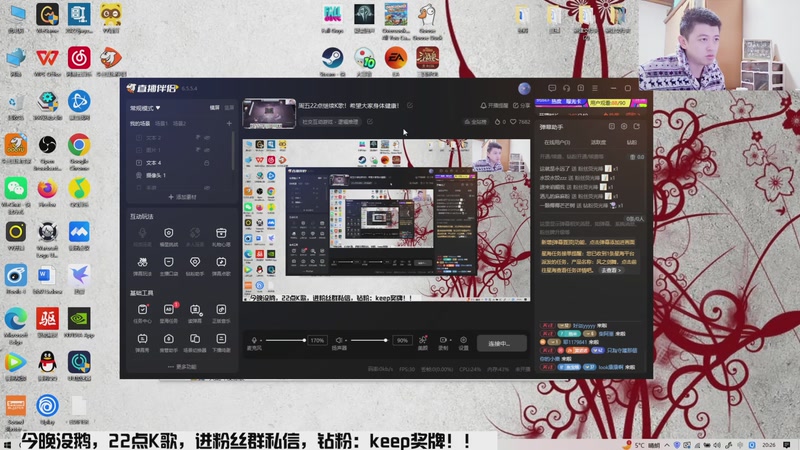Viewport: 800px width, 450px height.
Task: Open OBS Studio desktop shortcut
Action: (47, 152)
